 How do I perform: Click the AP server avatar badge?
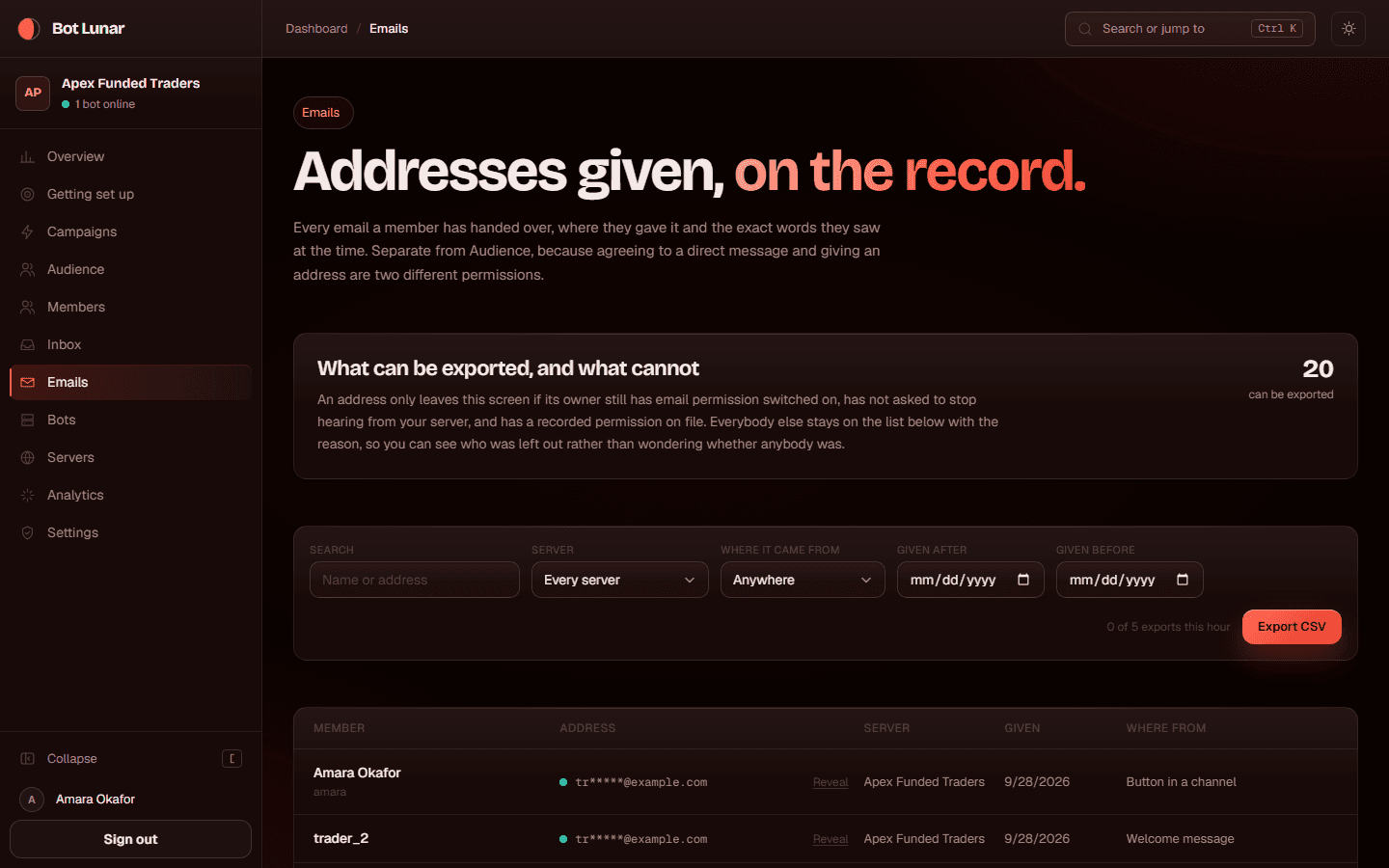click(x=33, y=93)
